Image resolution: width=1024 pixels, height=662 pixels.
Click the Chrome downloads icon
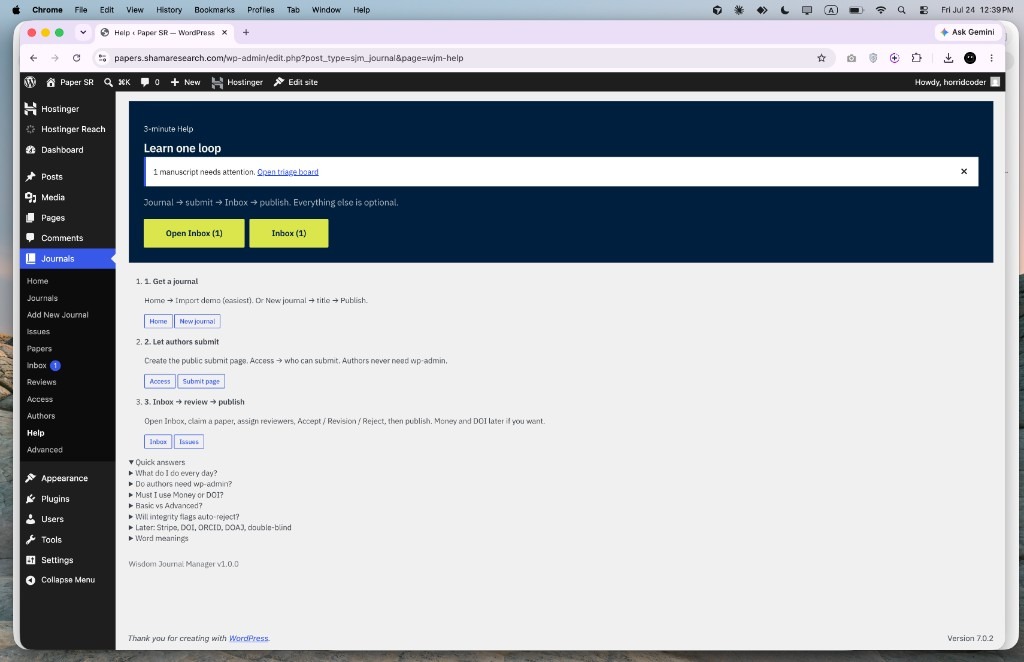(948, 58)
